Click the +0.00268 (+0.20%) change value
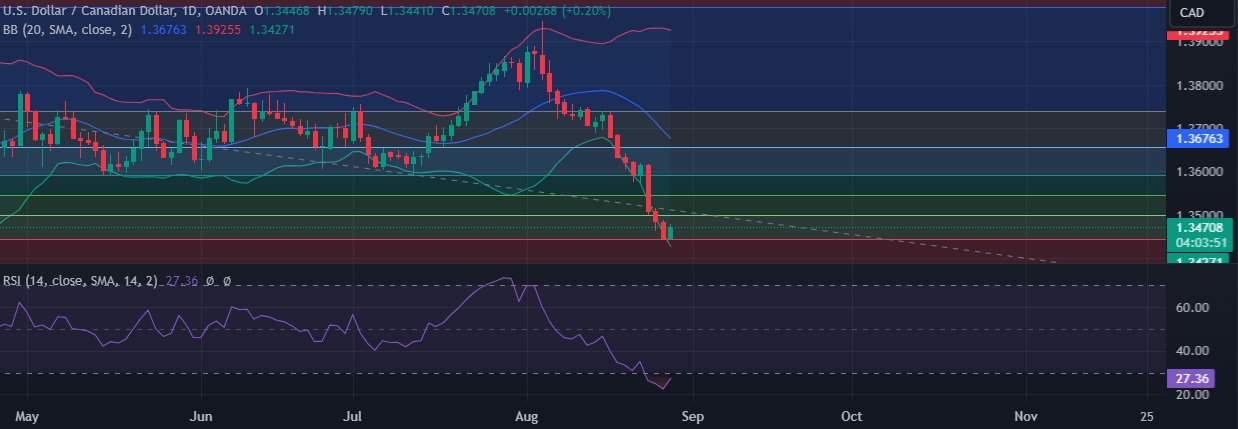 [x=556, y=11]
